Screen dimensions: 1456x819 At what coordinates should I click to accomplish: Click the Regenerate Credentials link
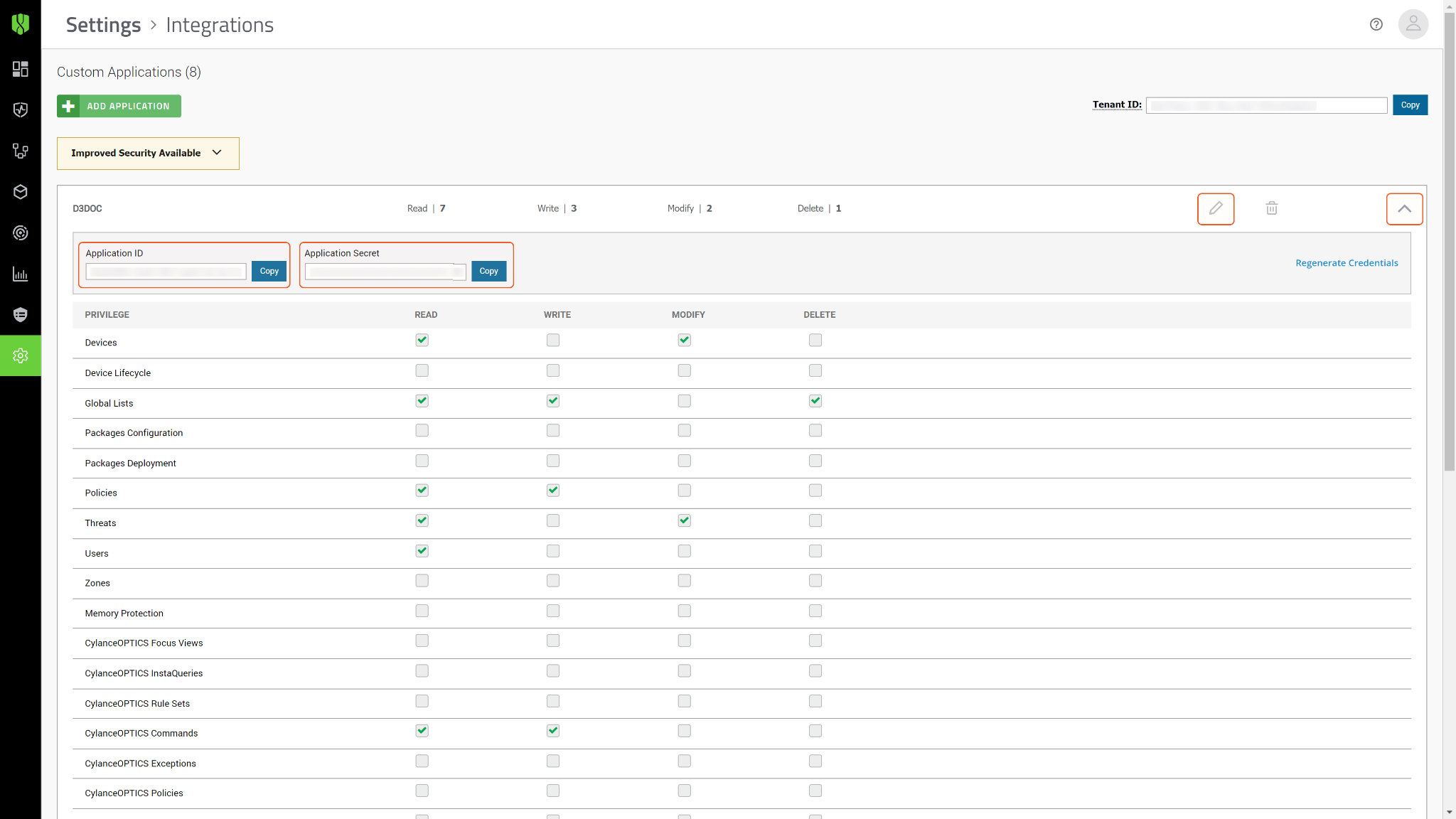(1347, 263)
